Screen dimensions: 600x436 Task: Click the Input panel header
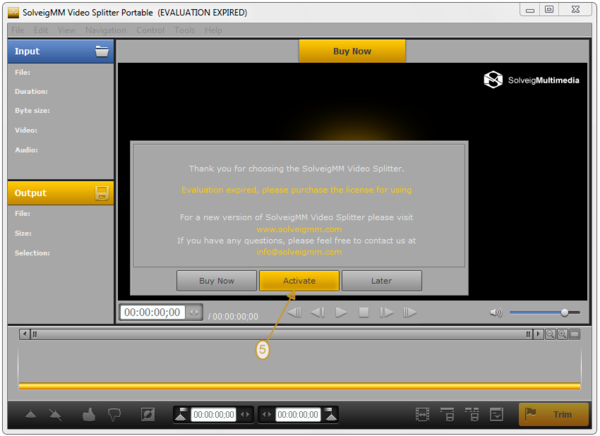click(x=60, y=51)
